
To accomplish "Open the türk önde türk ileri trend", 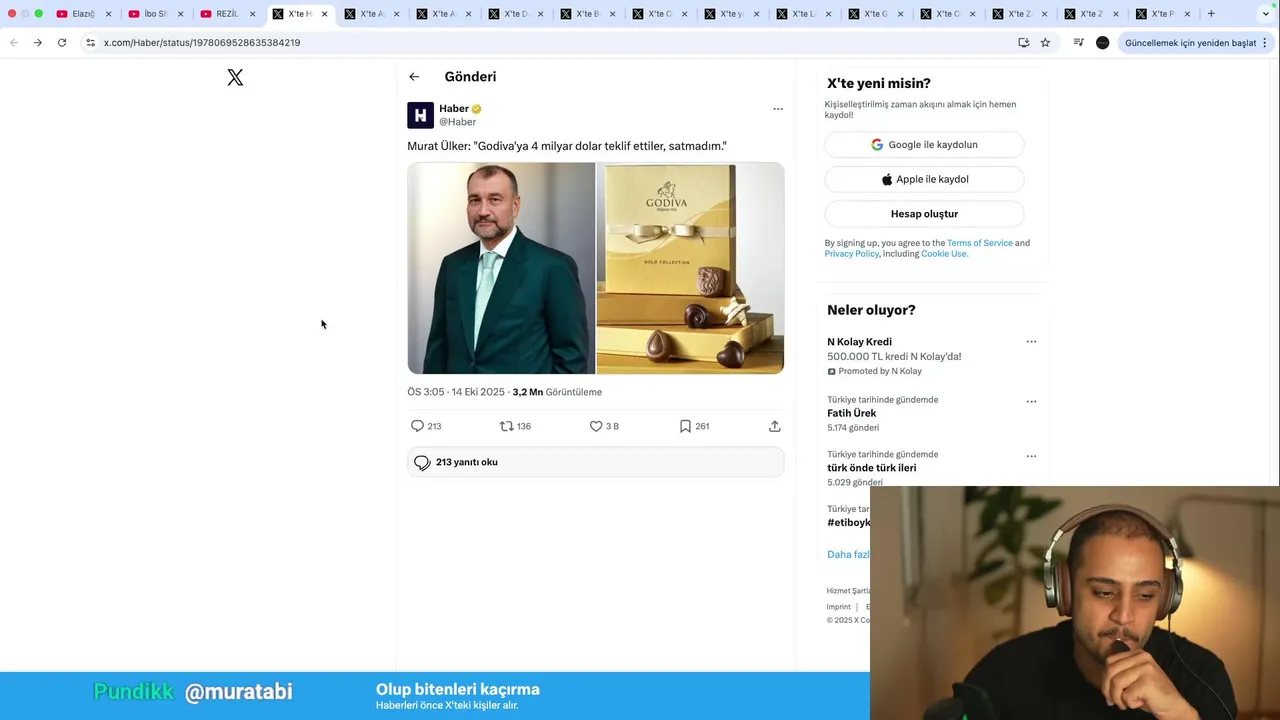I will coord(871,468).
